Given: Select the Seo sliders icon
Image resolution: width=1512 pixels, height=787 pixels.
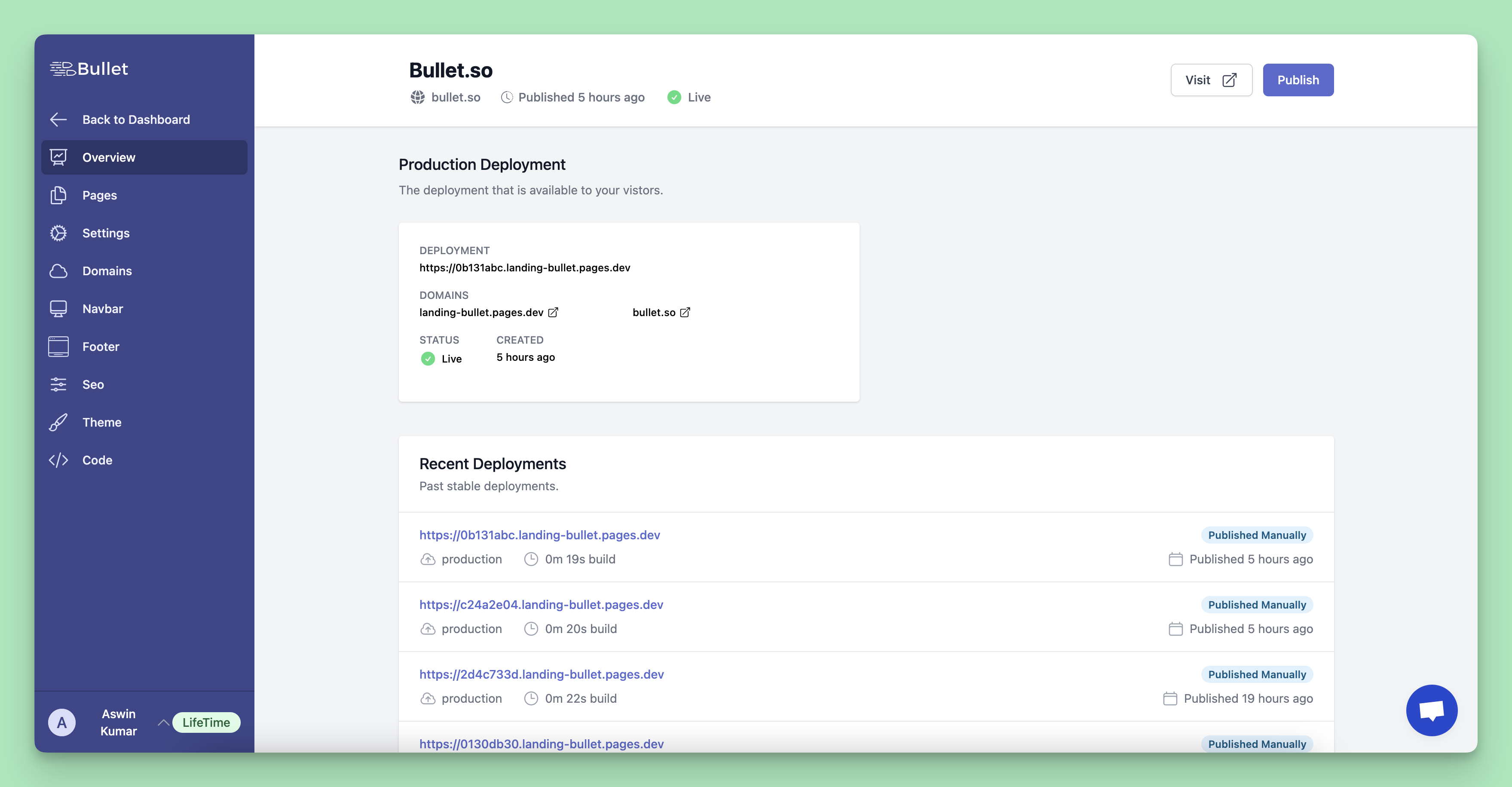Looking at the screenshot, I should click(58, 384).
